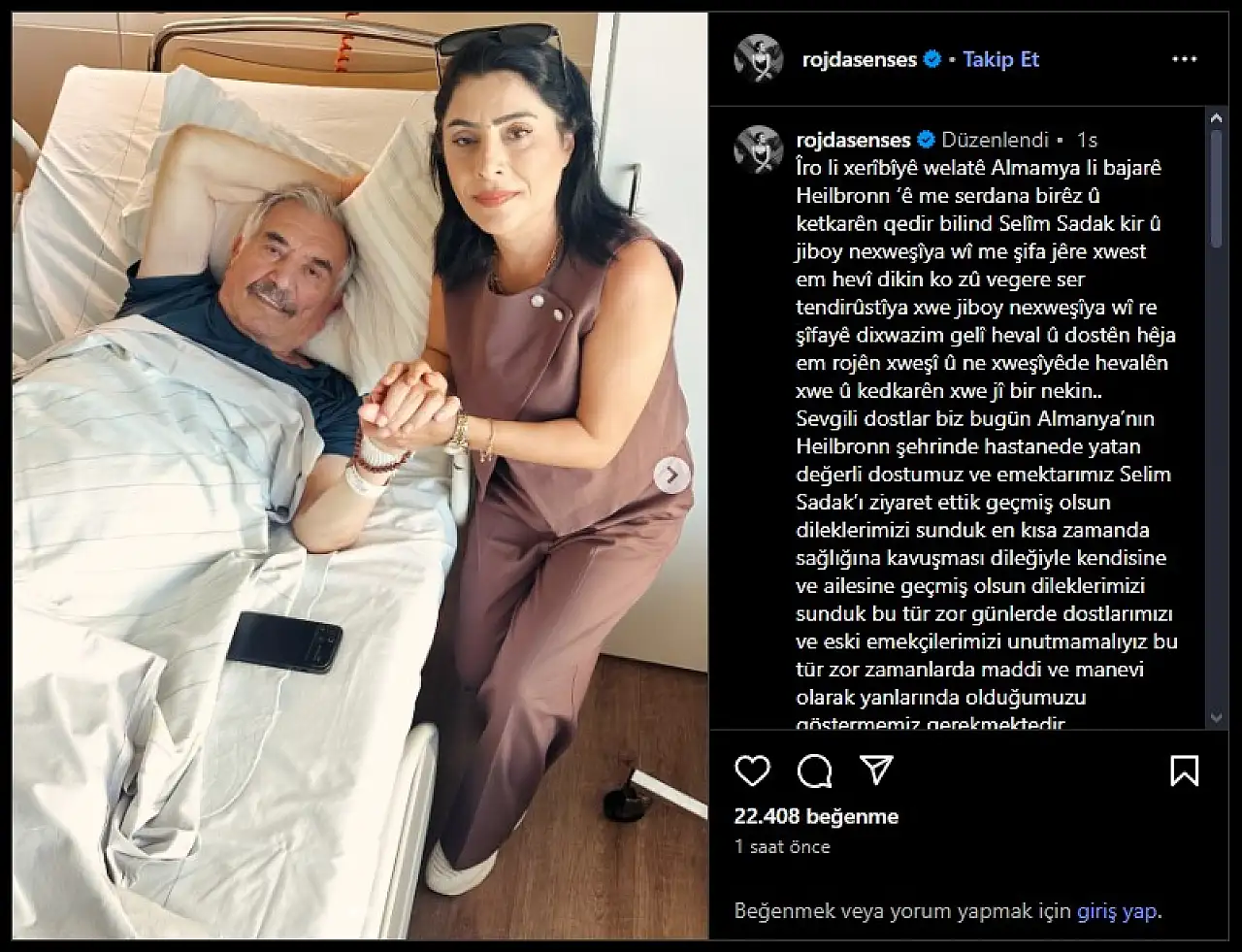Save the post with the bookmark icon

[1184, 771]
